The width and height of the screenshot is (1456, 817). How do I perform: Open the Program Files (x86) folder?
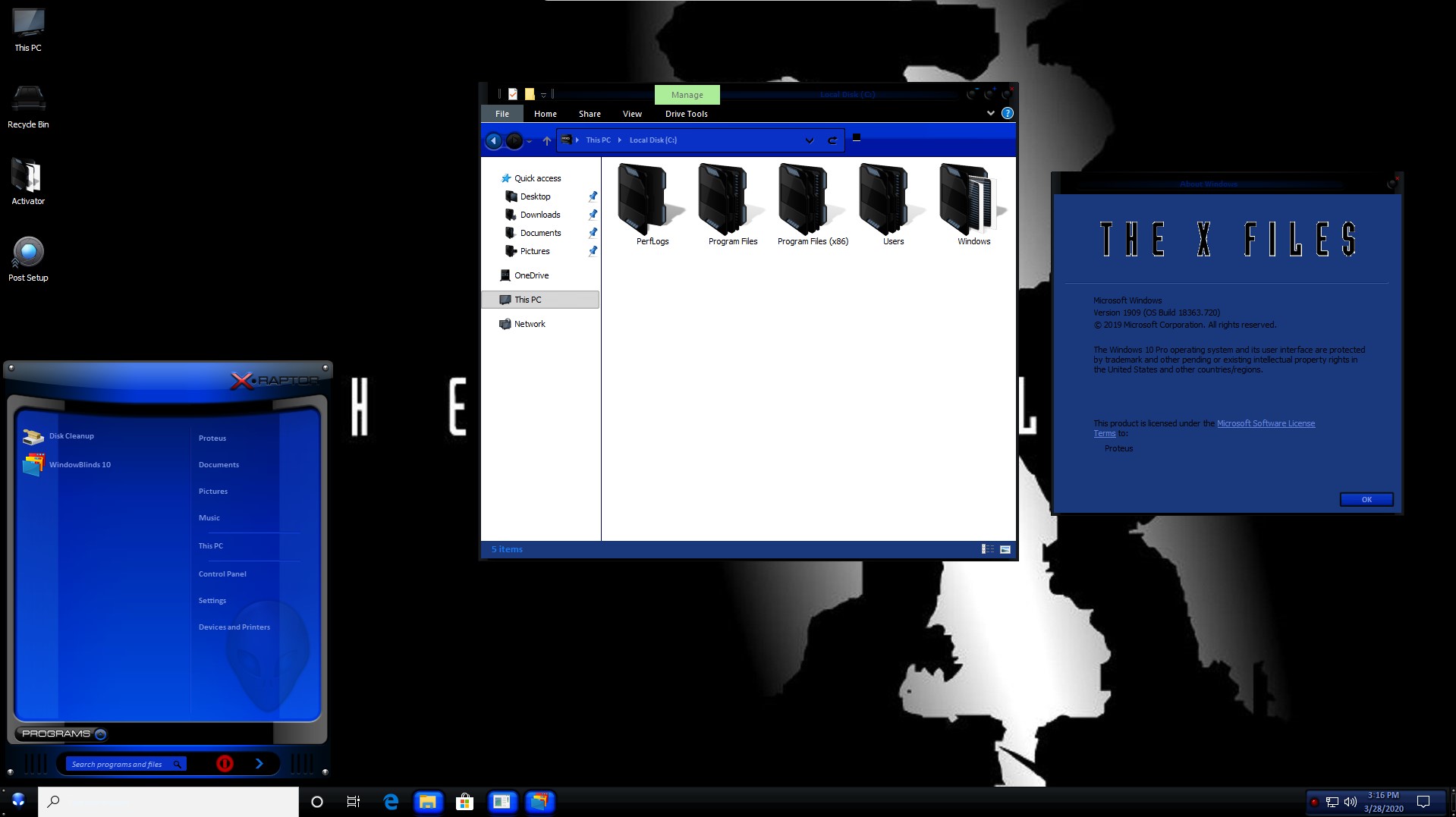coord(813,205)
